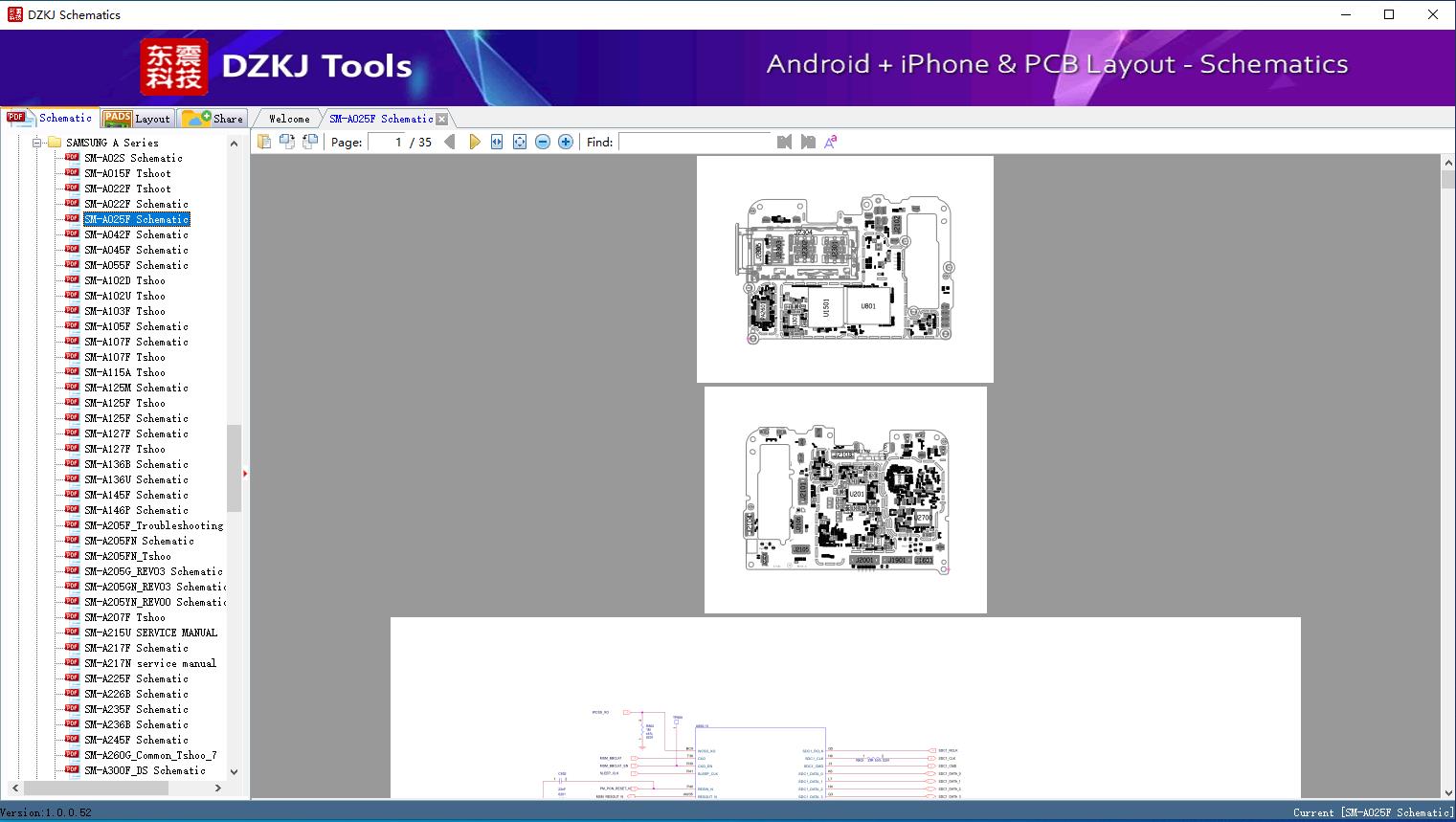The width and height of the screenshot is (1456, 822).
Task: Open SM-A207F Tshoo file
Action: [x=124, y=617]
